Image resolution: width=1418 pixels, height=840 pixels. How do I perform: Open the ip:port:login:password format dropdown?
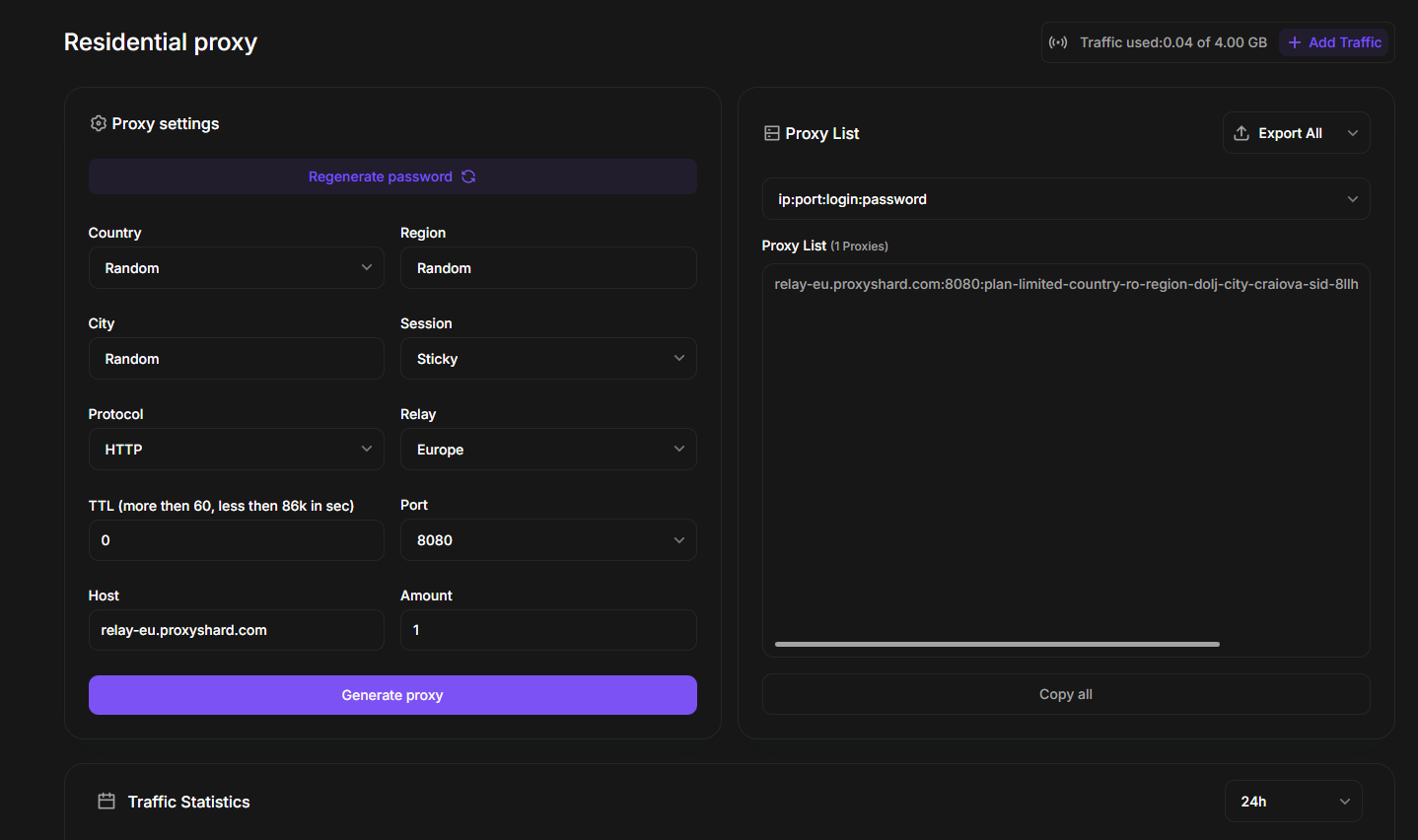1065,199
